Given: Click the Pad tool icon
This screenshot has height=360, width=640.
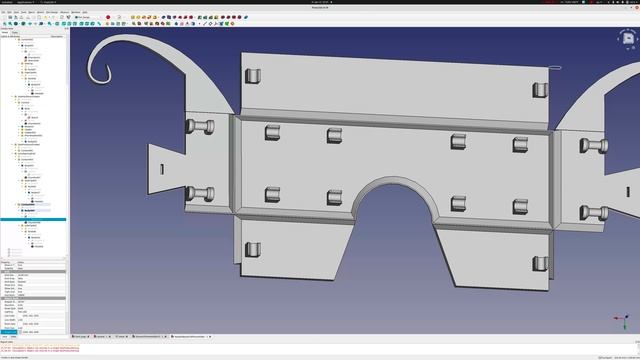Looking at the screenshot, I should point(133,17).
